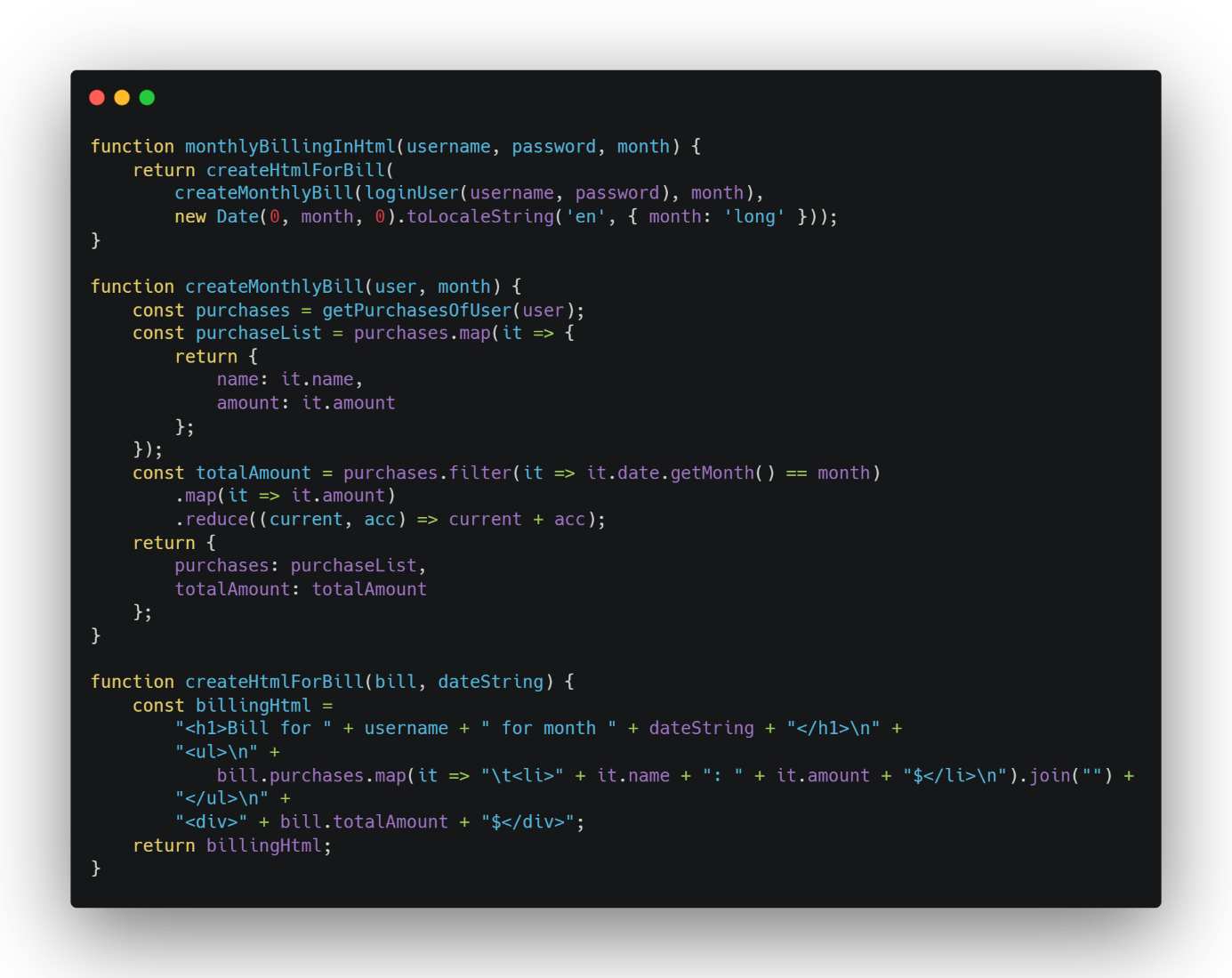Click the line 'name: it.name,'
Screen dimensions: 1232x978
pos(290,379)
